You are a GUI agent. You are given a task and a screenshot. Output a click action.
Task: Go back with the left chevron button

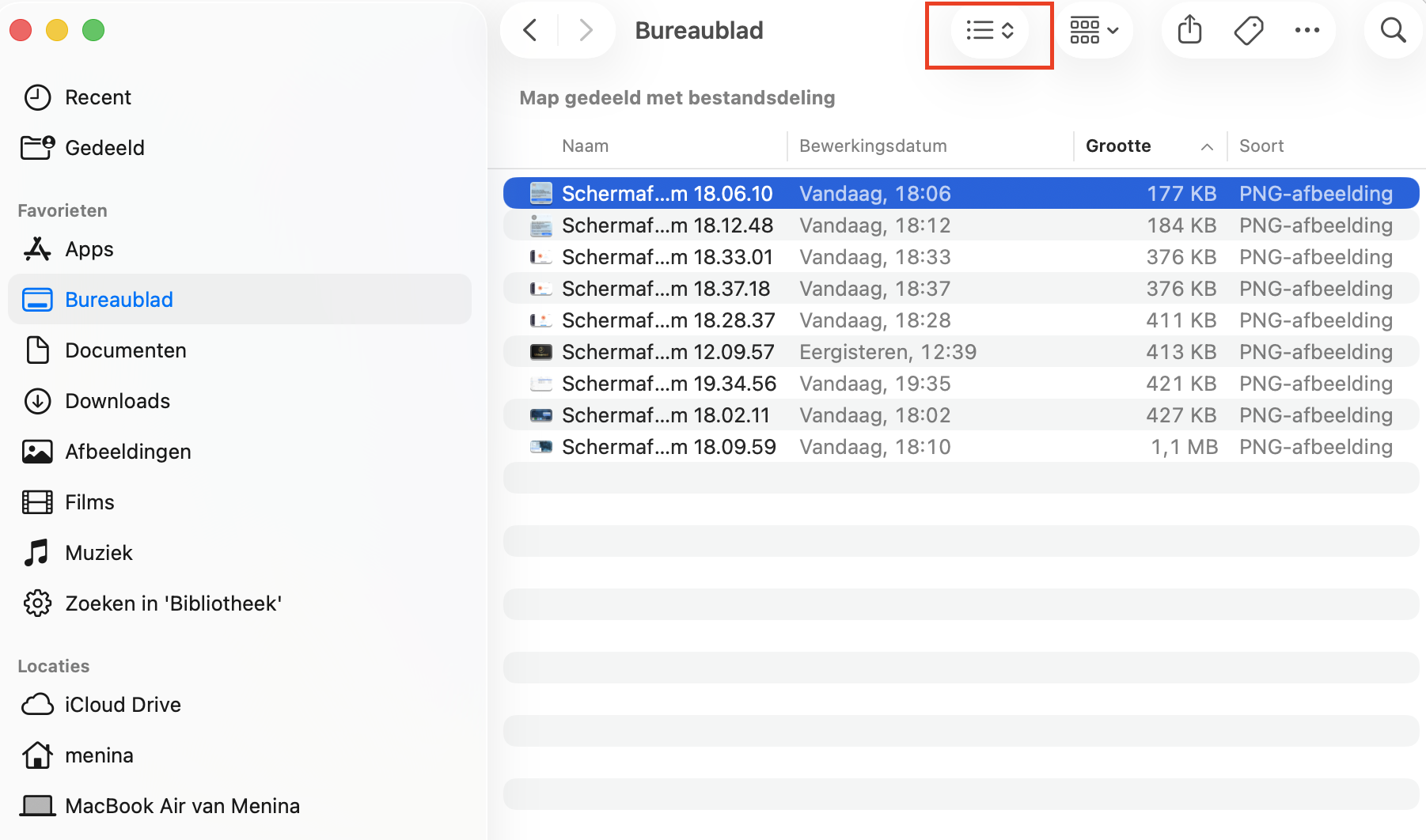pyautogui.click(x=530, y=31)
